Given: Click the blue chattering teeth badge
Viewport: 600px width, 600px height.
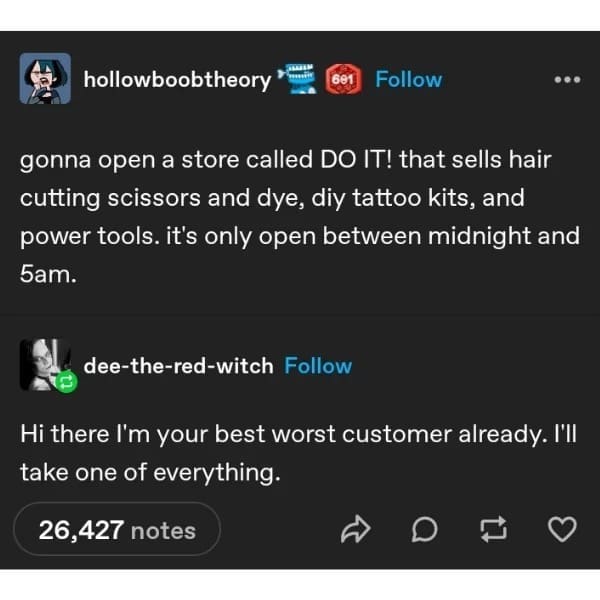Looking at the screenshot, I should point(298,79).
